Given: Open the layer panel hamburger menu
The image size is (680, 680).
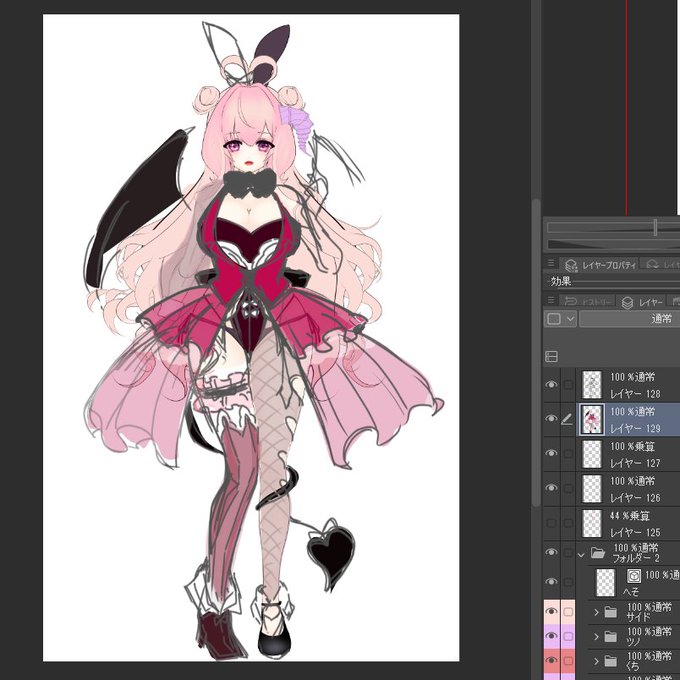Looking at the screenshot, I should [551, 300].
